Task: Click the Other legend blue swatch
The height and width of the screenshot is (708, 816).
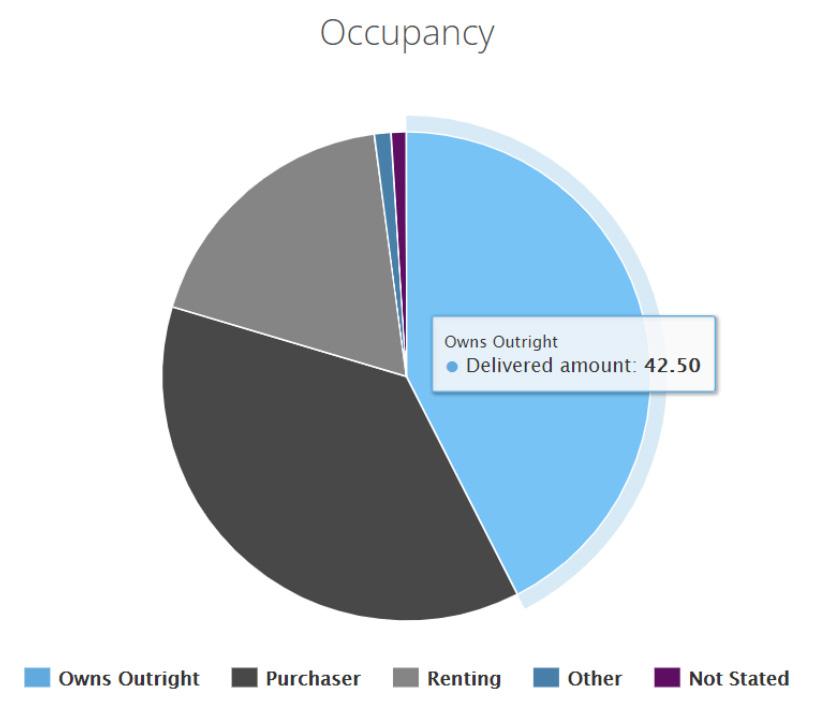Action: click(x=546, y=678)
